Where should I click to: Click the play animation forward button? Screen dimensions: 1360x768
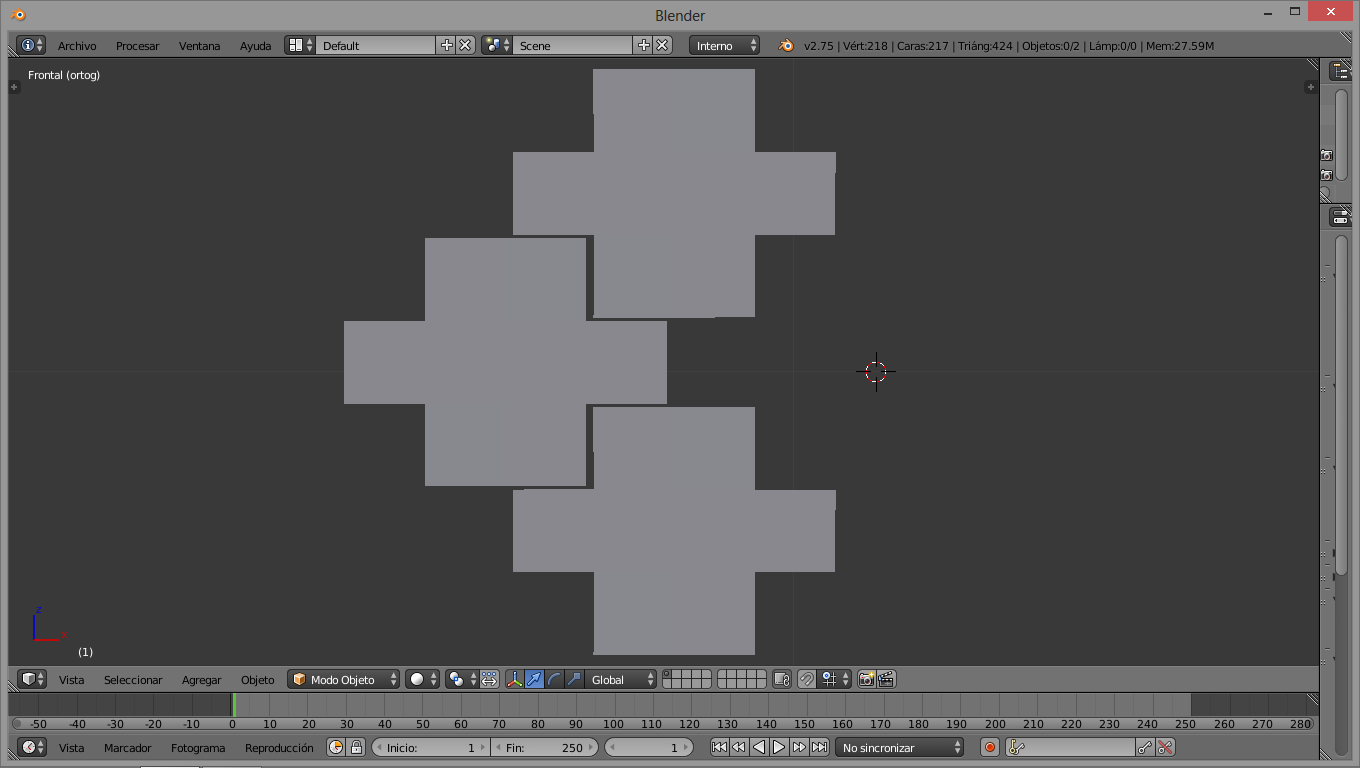click(779, 747)
